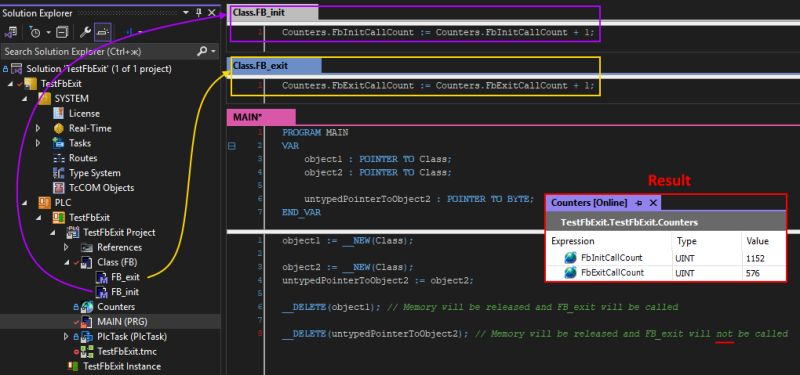Toggle the Preview Selected Items button
Viewport: 800px width, 375px height.
tap(103, 33)
